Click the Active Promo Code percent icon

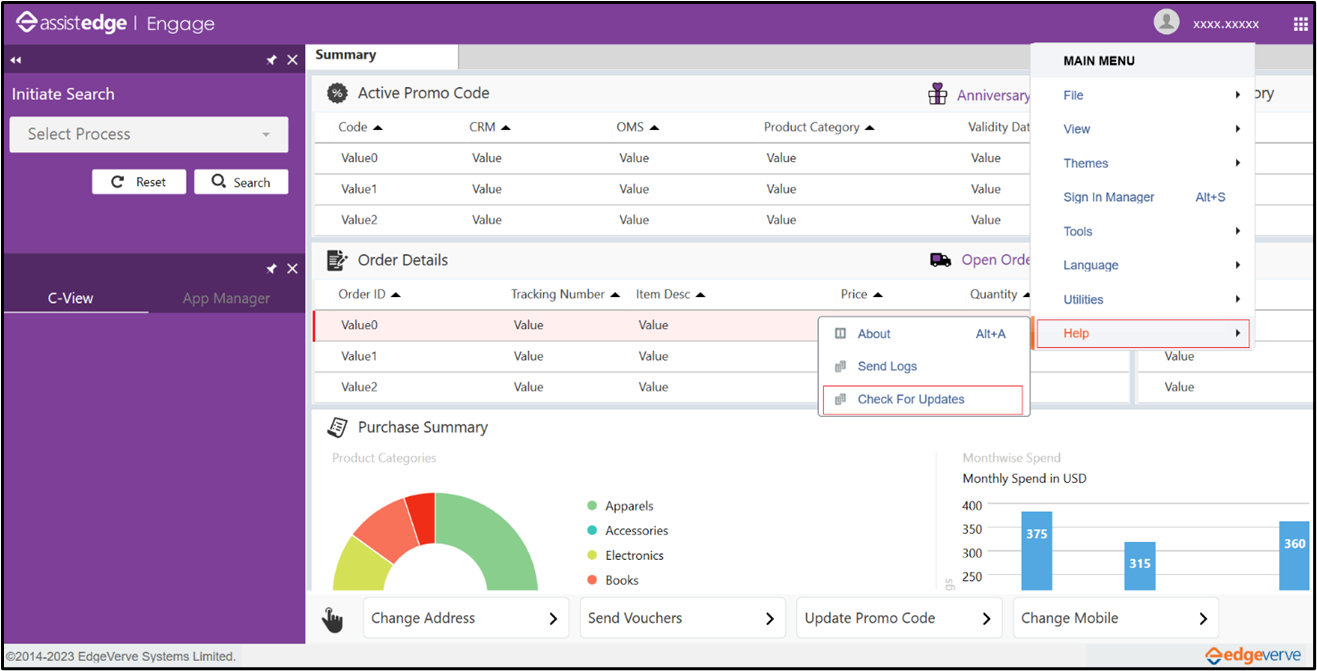tap(337, 93)
